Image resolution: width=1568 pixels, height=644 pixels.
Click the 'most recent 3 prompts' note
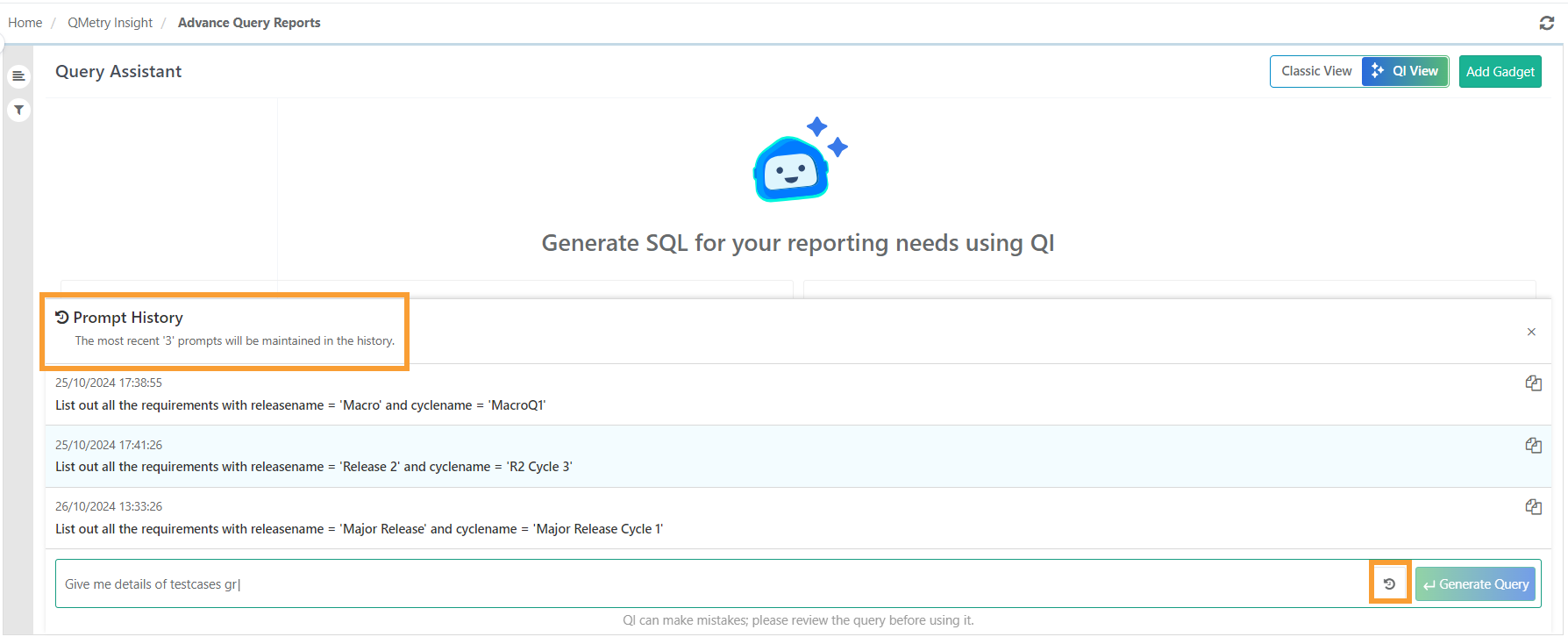point(234,341)
